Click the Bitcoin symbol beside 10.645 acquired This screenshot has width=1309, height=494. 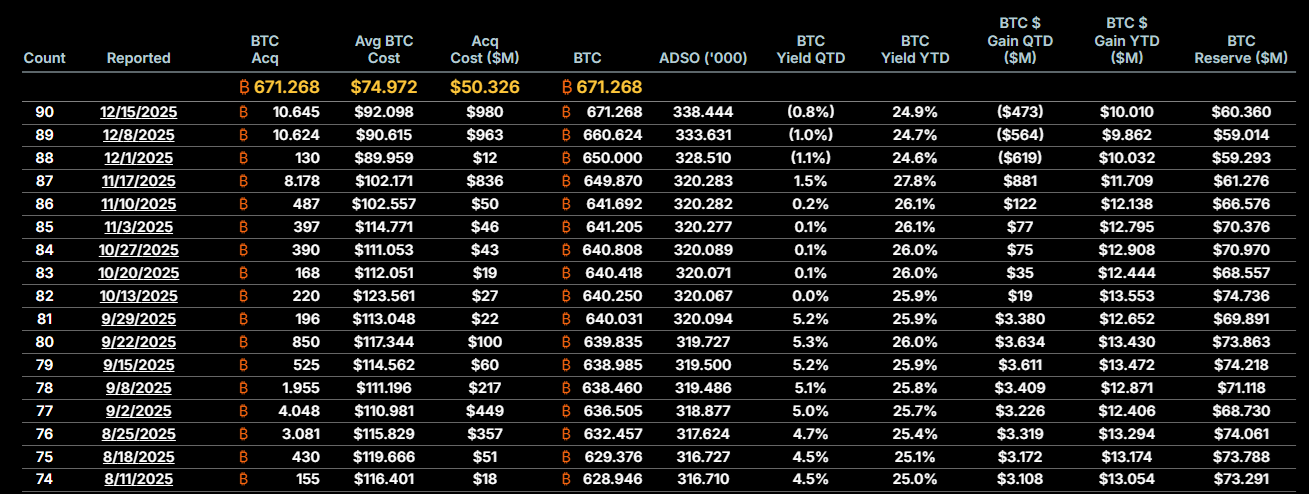tap(242, 112)
